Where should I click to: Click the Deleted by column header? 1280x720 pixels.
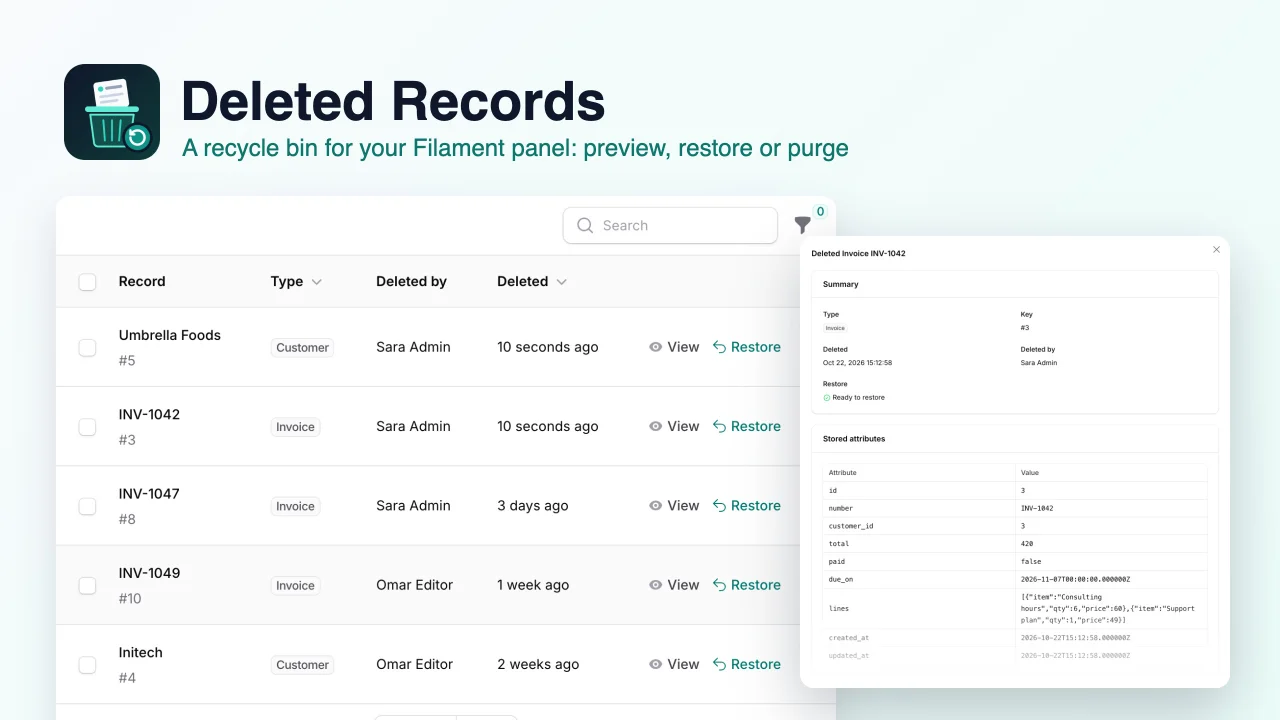pyautogui.click(x=411, y=282)
